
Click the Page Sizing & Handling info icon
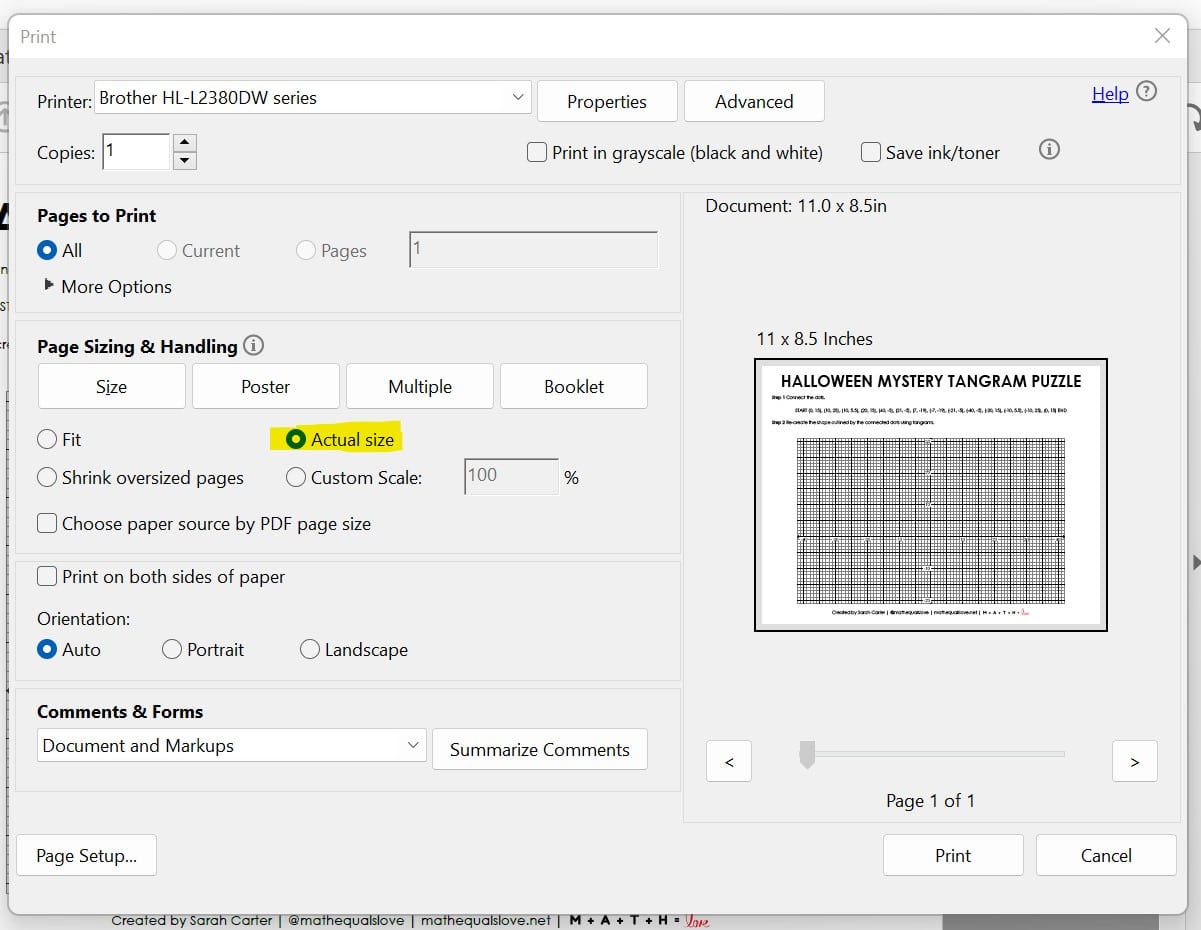254,346
